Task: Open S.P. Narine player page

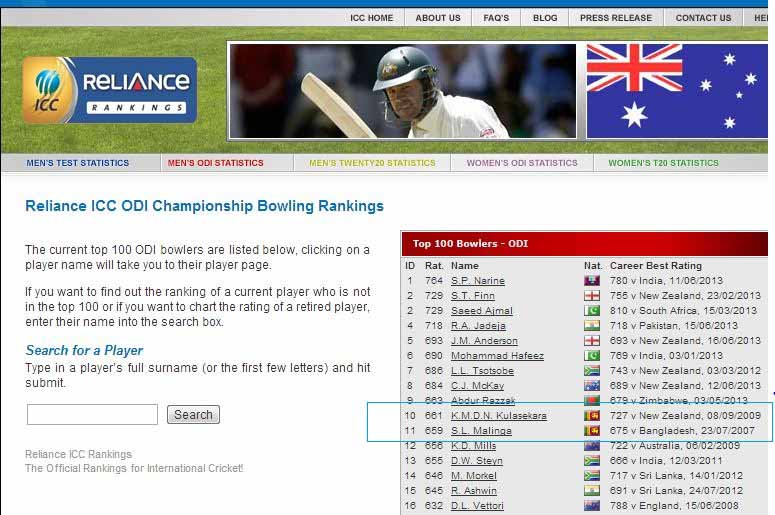Action: pyautogui.click(x=478, y=281)
